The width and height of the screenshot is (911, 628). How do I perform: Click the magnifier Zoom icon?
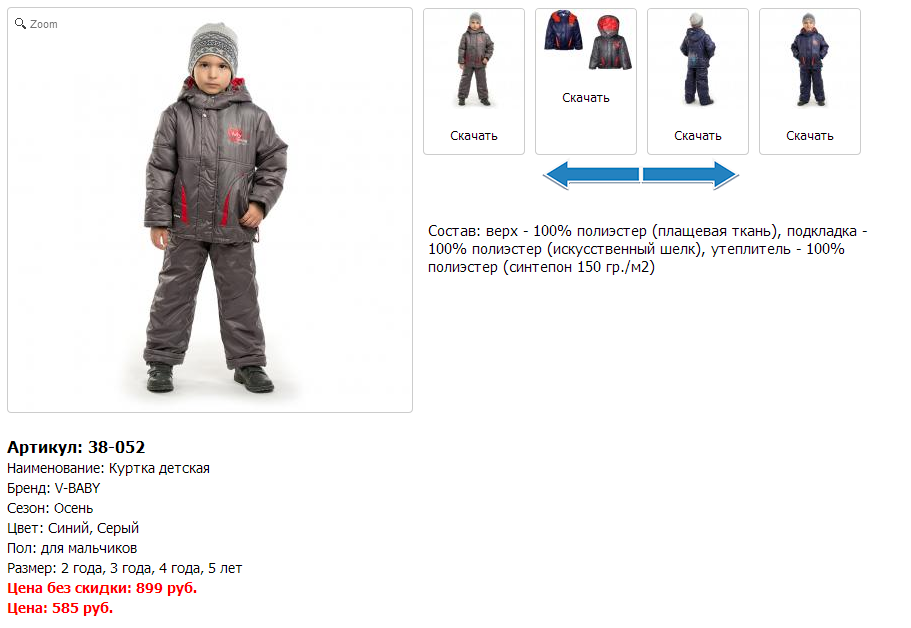click(x=20, y=23)
